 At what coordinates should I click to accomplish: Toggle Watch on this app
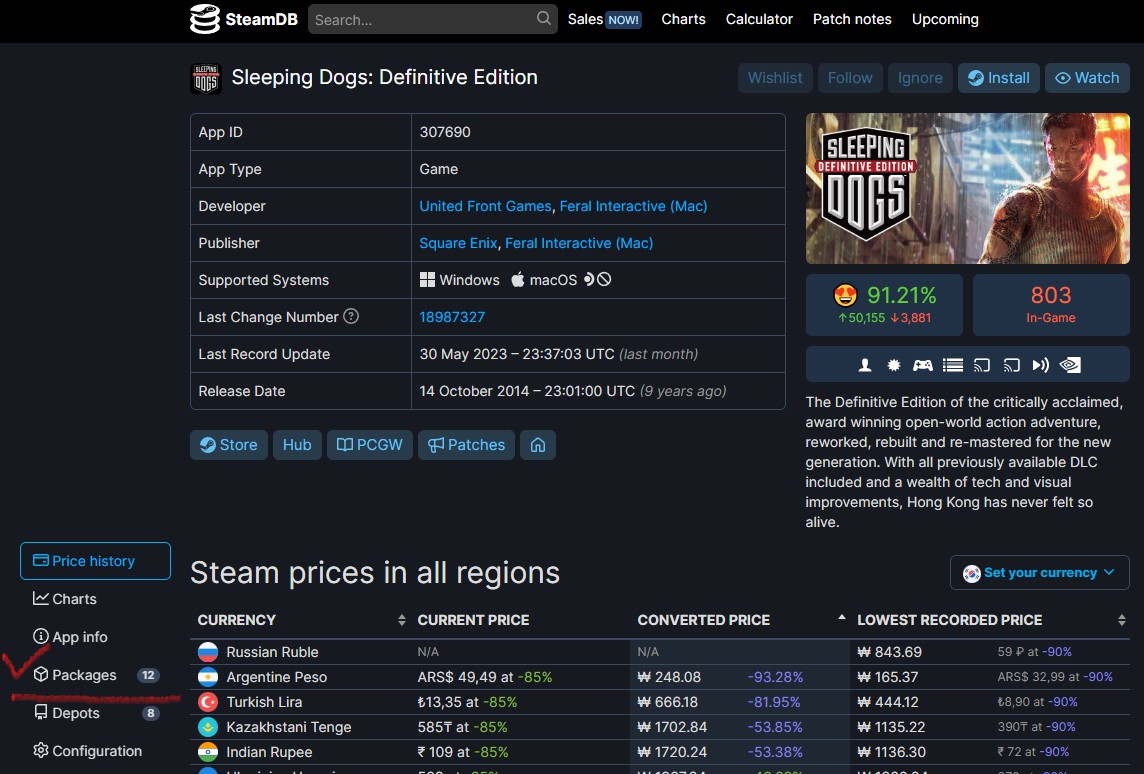pos(1087,78)
